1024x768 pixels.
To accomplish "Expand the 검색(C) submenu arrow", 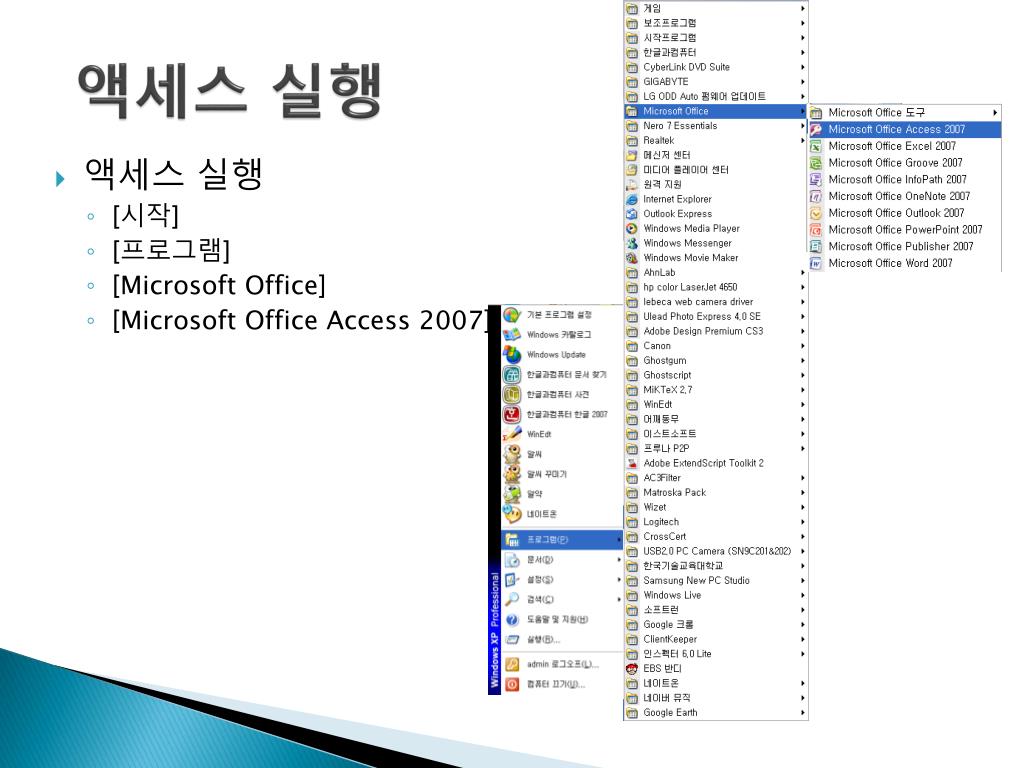I will (x=618, y=600).
